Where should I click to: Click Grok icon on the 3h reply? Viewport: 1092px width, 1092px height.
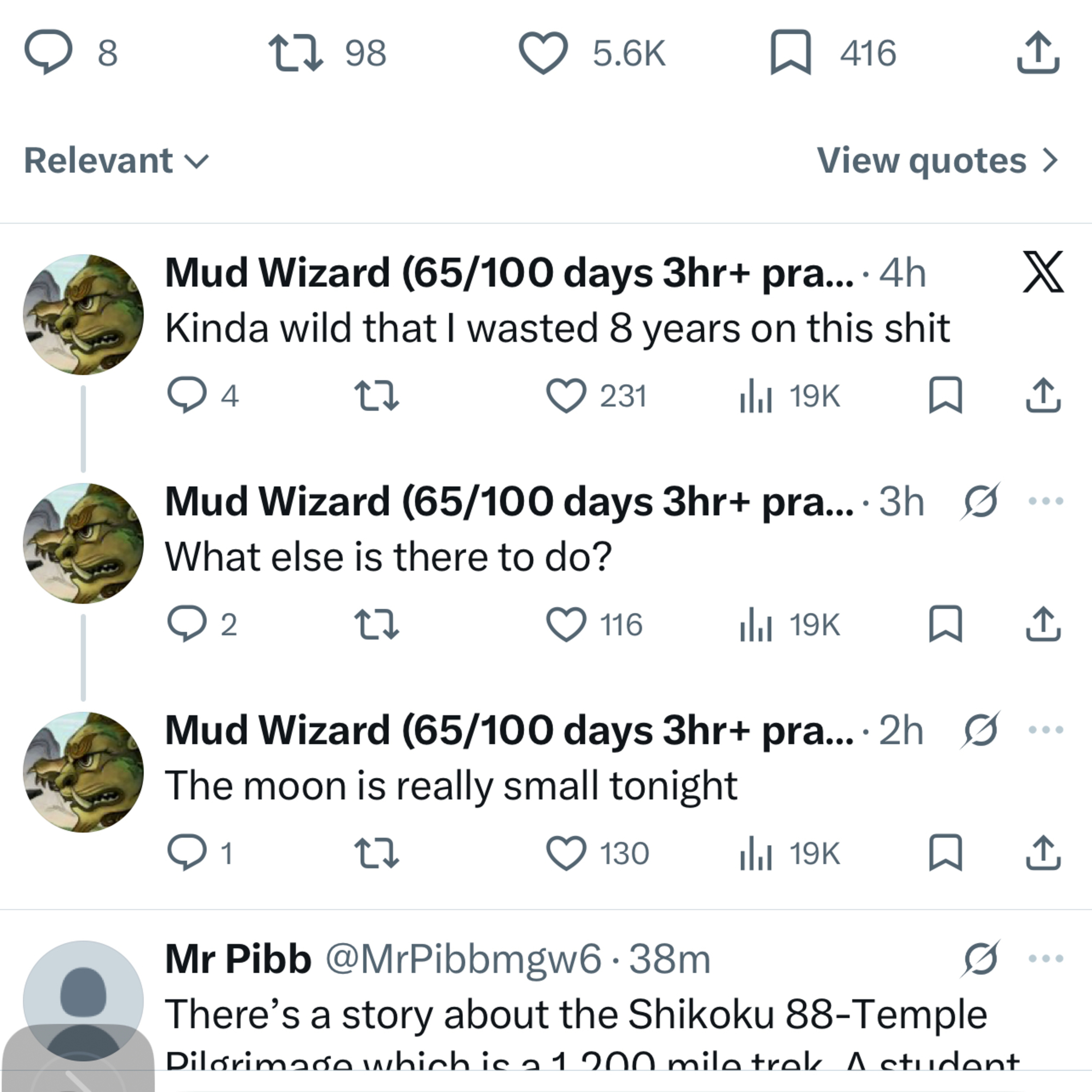pos(980,501)
